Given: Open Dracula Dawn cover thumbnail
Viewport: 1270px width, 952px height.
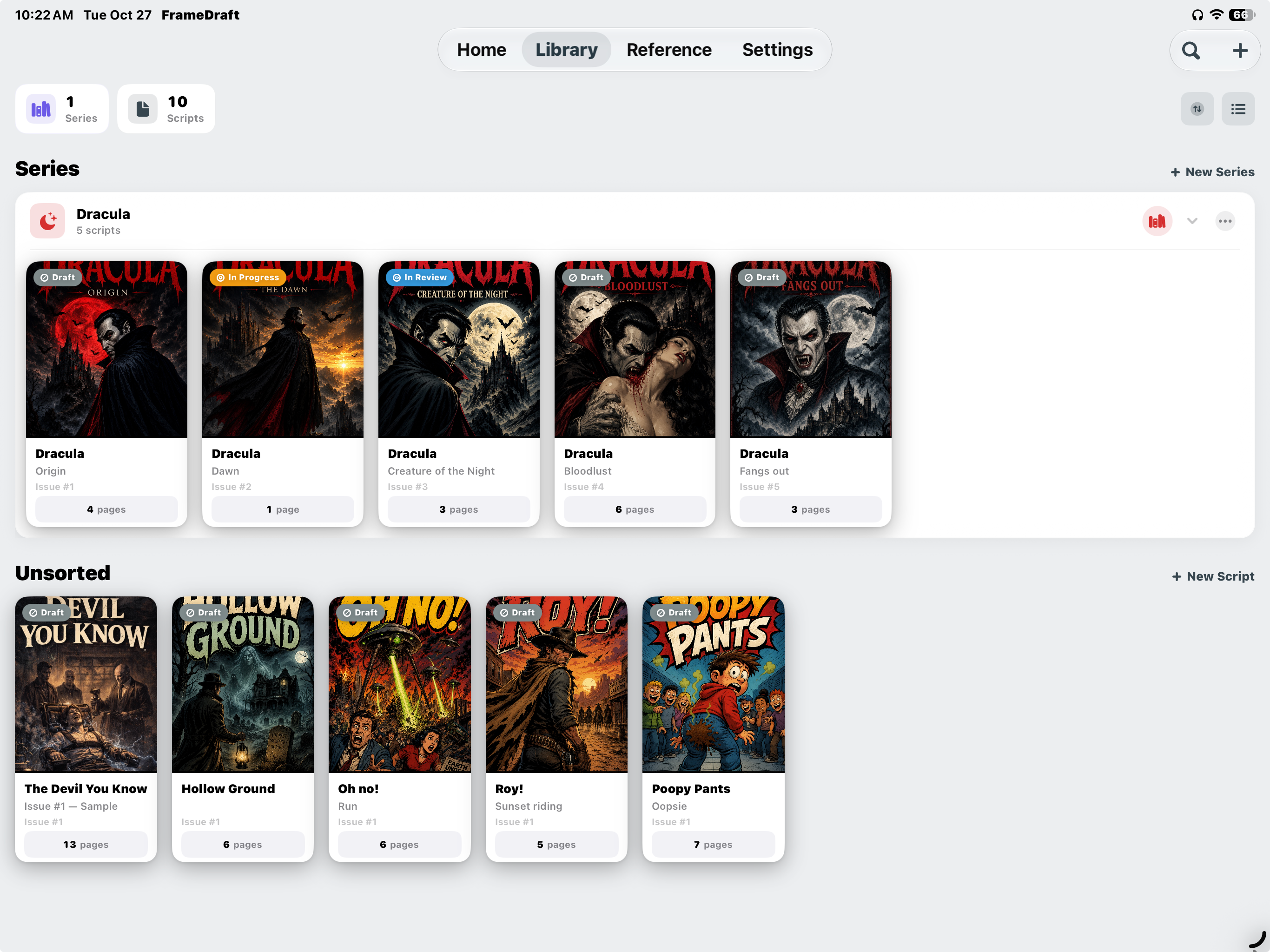Looking at the screenshot, I should 283,350.
